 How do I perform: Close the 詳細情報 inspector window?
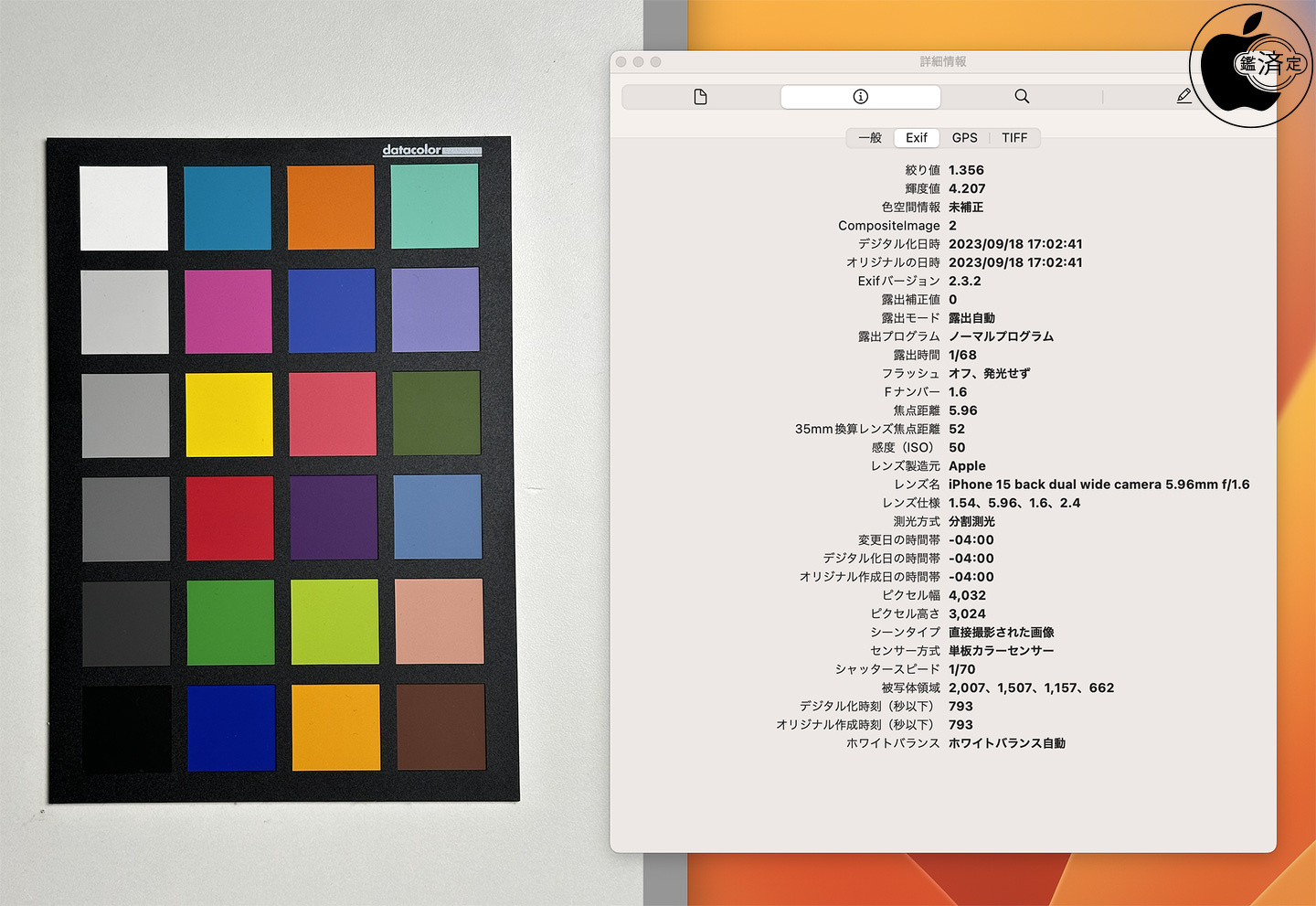pos(621,62)
